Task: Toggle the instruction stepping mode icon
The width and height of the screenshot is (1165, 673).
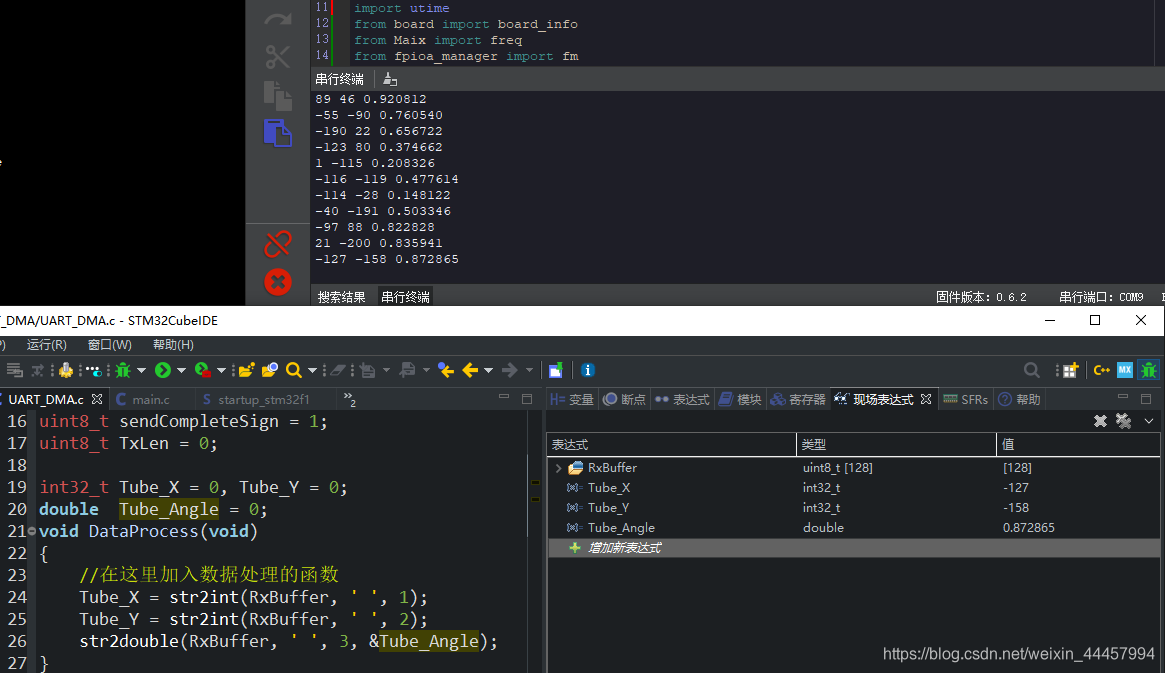Action: coord(93,370)
